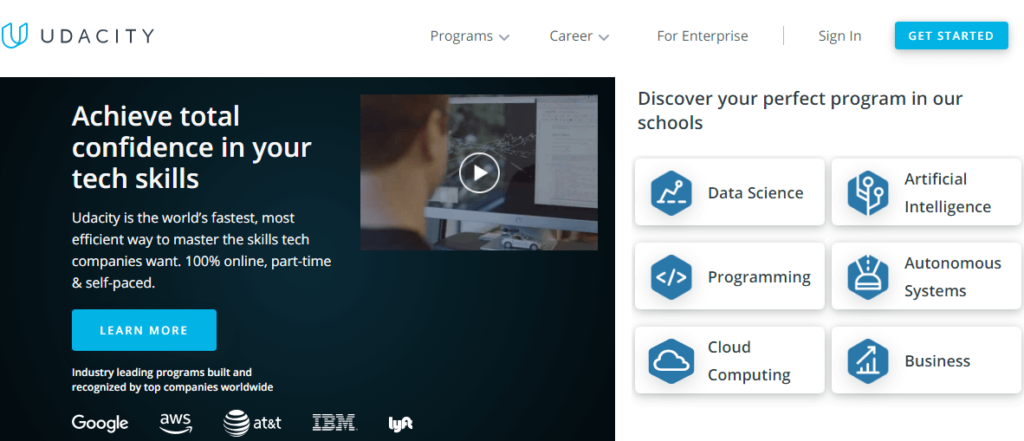Viewport: 1024px width, 441px height.
Task: Open the Cloud Computing school
Action: pyautogui.click(x=729, y=361)
